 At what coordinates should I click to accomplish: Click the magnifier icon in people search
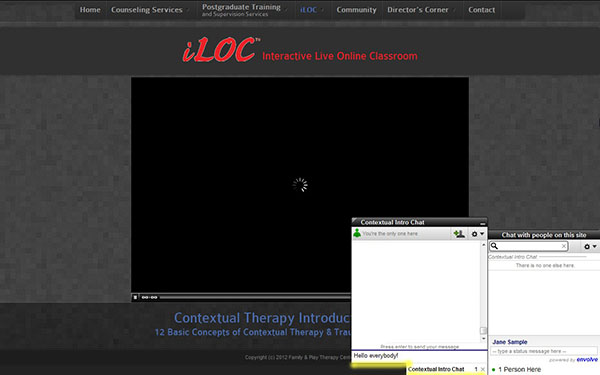point(494,246)
